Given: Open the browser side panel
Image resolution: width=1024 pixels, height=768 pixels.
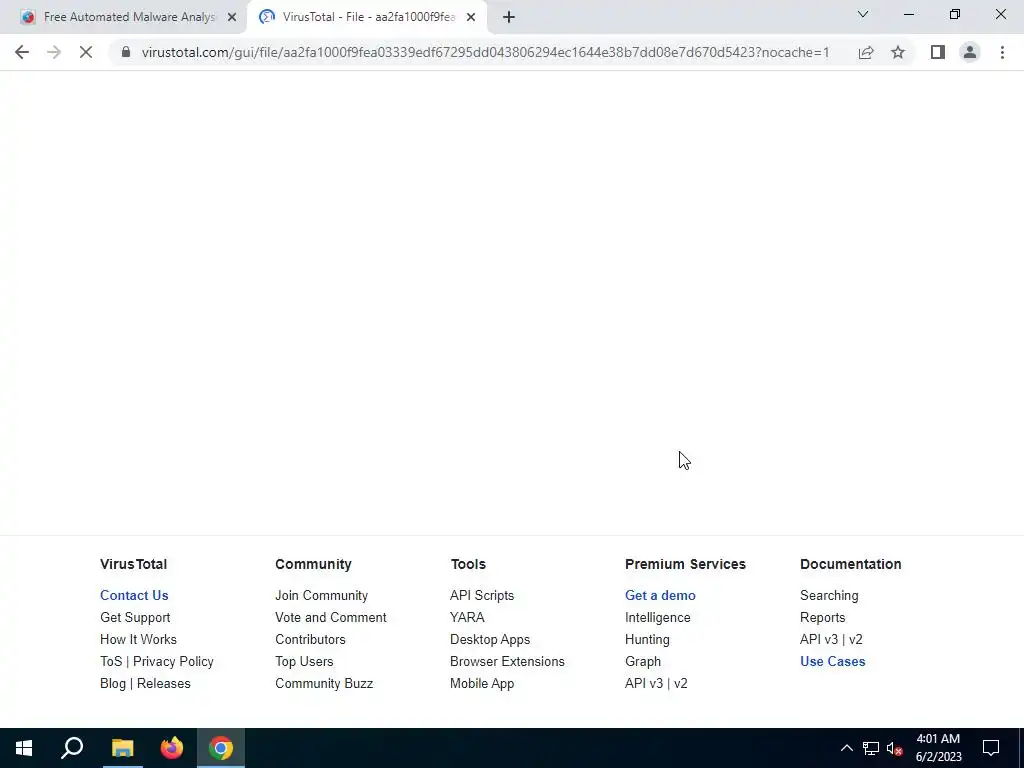Looking at the screenshot, I should click(x=938, y=52).
